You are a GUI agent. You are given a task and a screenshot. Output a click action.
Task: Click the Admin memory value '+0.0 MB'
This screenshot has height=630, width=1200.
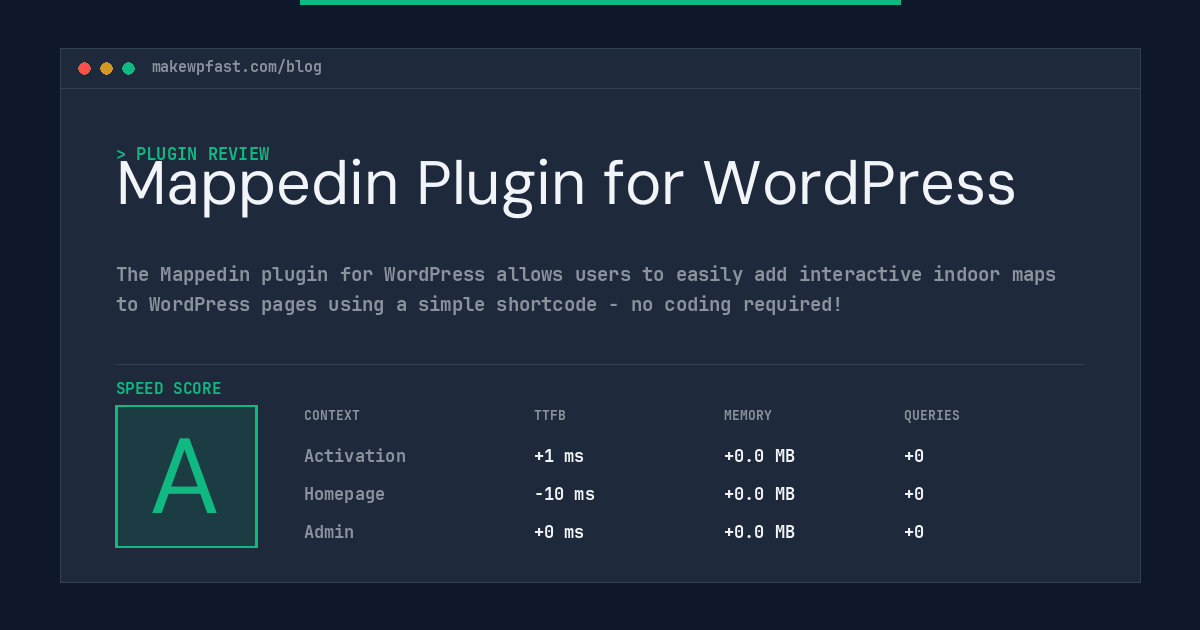759,532
